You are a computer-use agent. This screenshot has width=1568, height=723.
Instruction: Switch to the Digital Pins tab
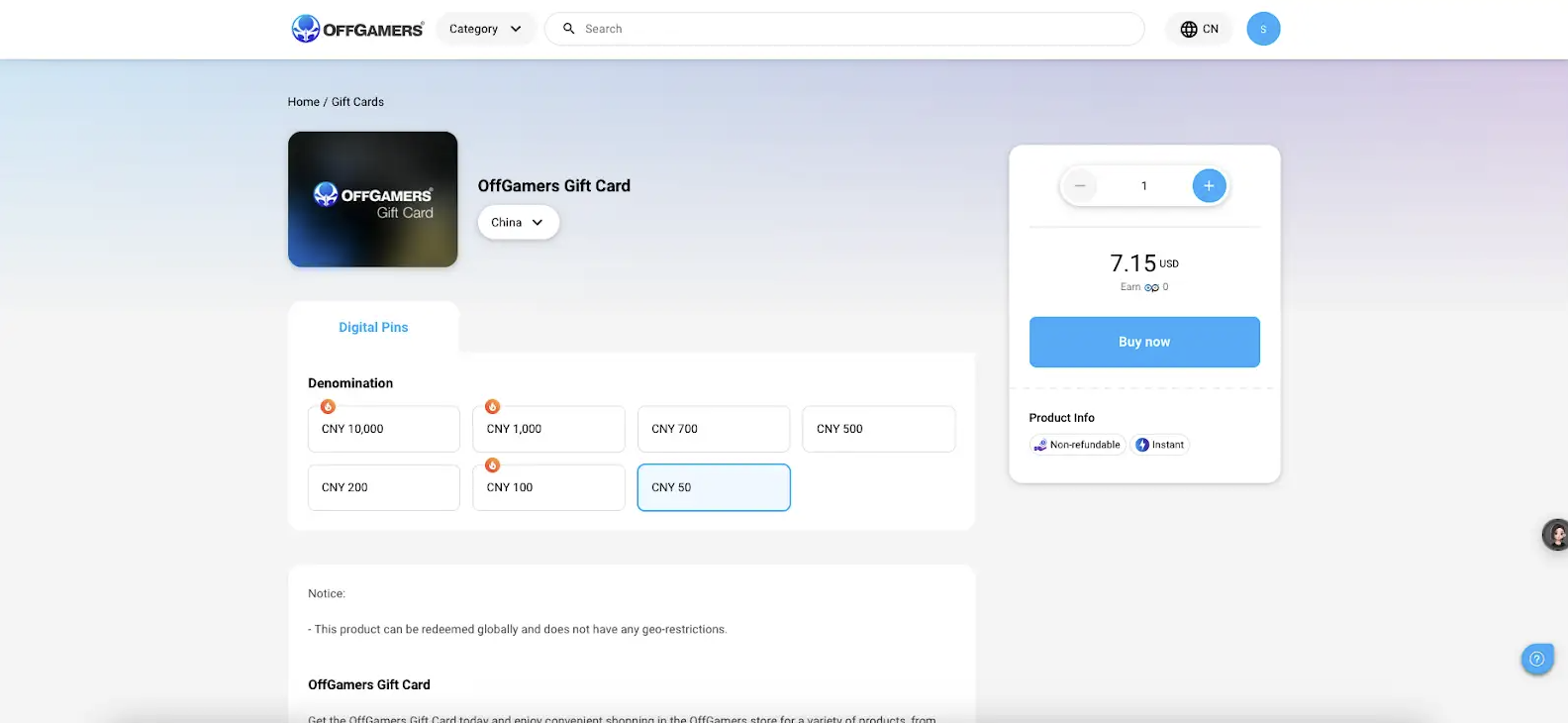[373, 327]
